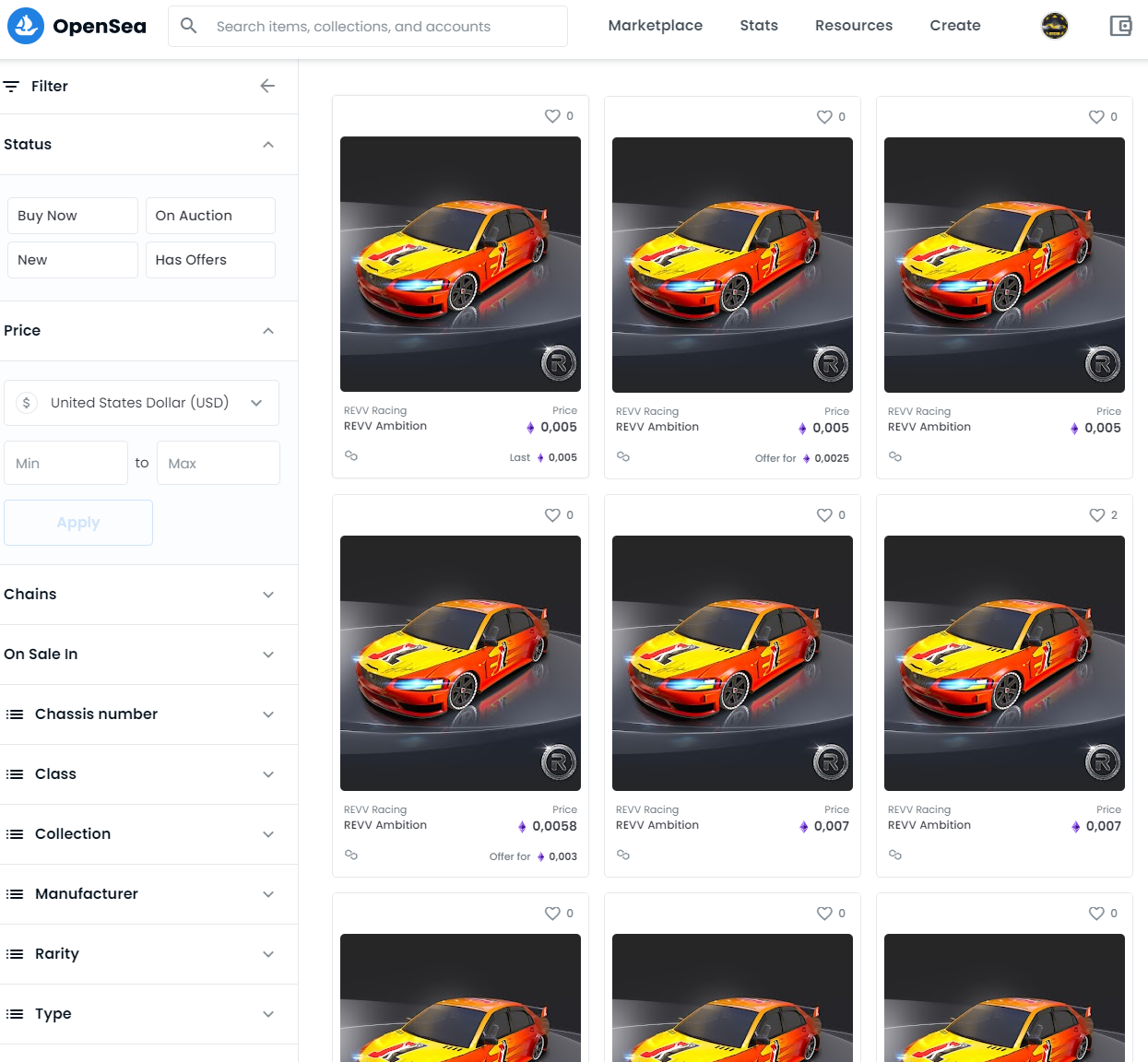This screenshot has height=1062, width=1148.
Task: Favorite the card with 2 likes
Action: (x=1096, y=515)
